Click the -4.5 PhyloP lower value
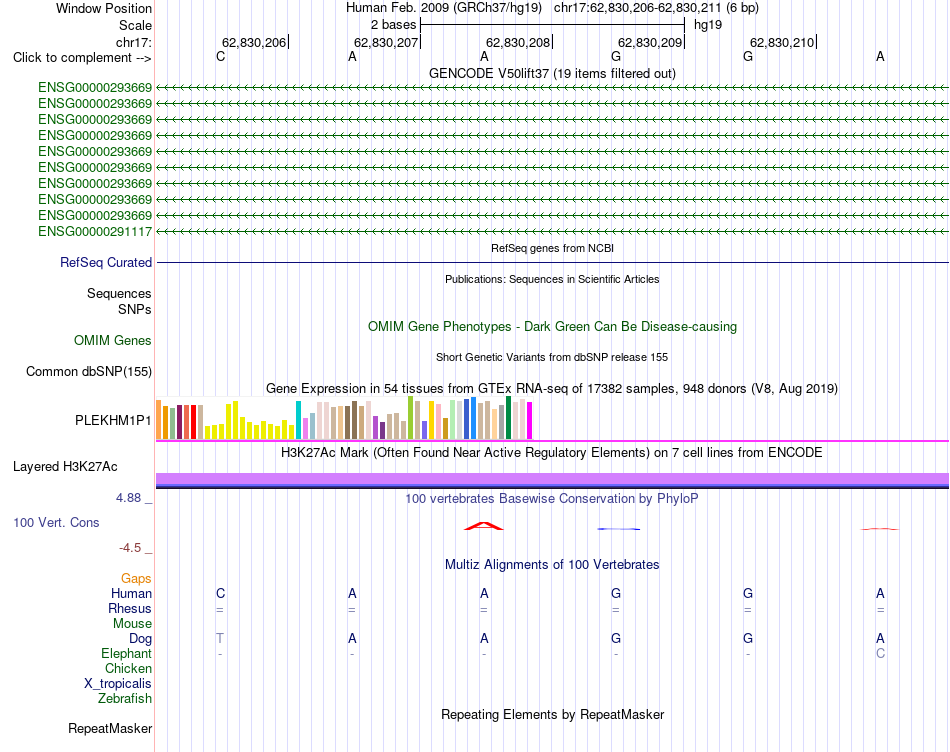Screen dimensions: 950x752 (130, 548)
